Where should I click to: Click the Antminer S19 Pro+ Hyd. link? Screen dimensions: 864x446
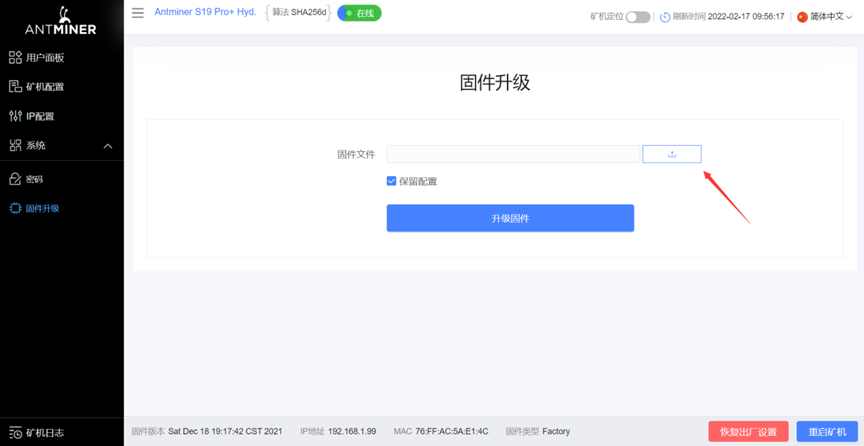tap(205, 12)
